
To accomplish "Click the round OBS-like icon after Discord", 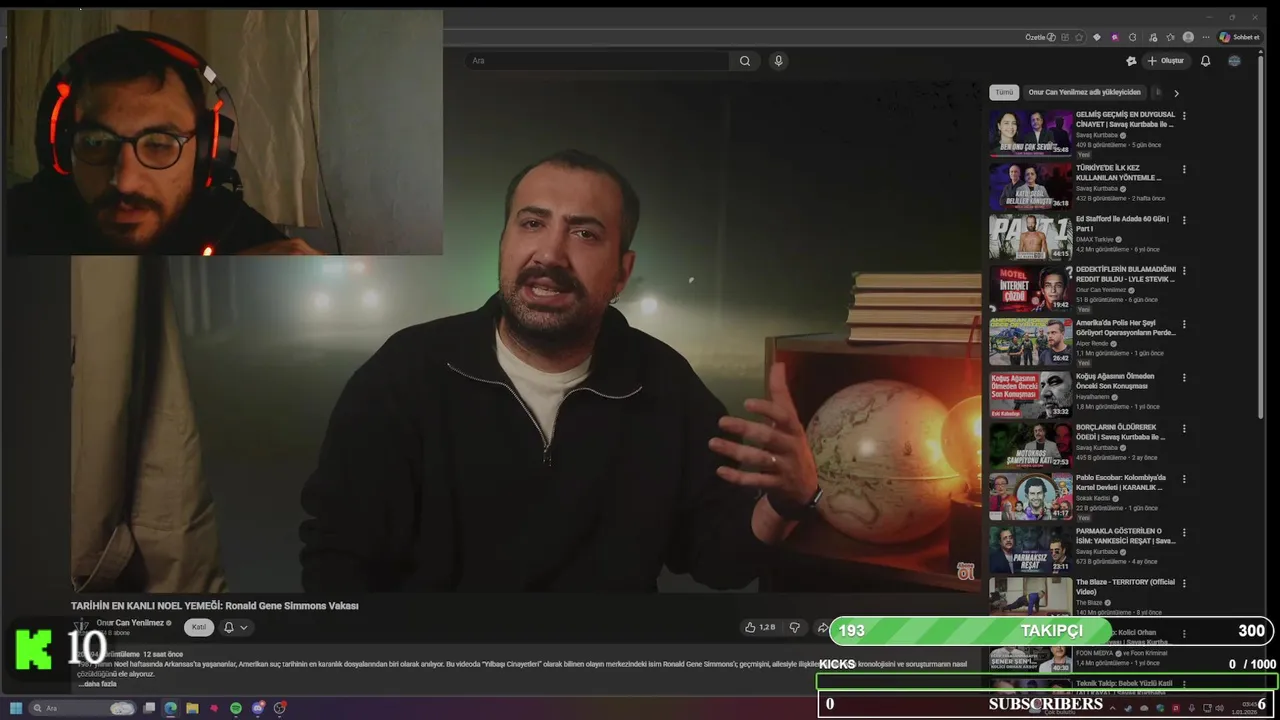I will (280, 708).
